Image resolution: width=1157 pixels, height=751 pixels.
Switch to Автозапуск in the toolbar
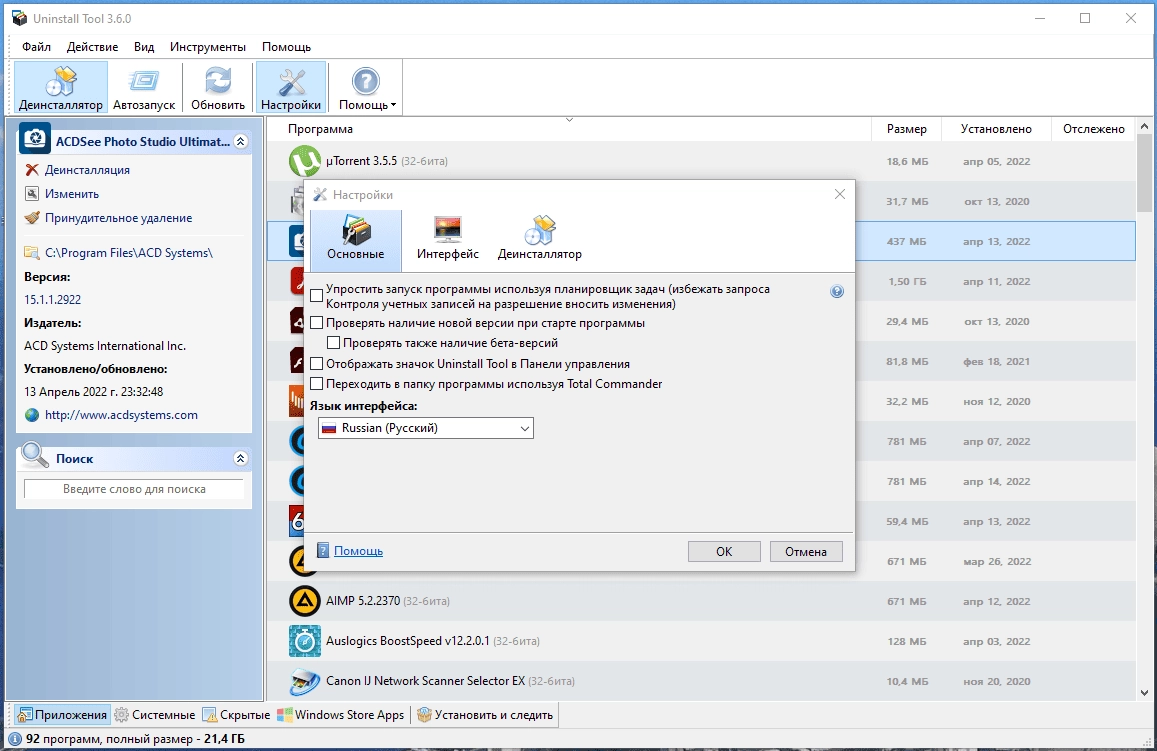tap(144, 87)
